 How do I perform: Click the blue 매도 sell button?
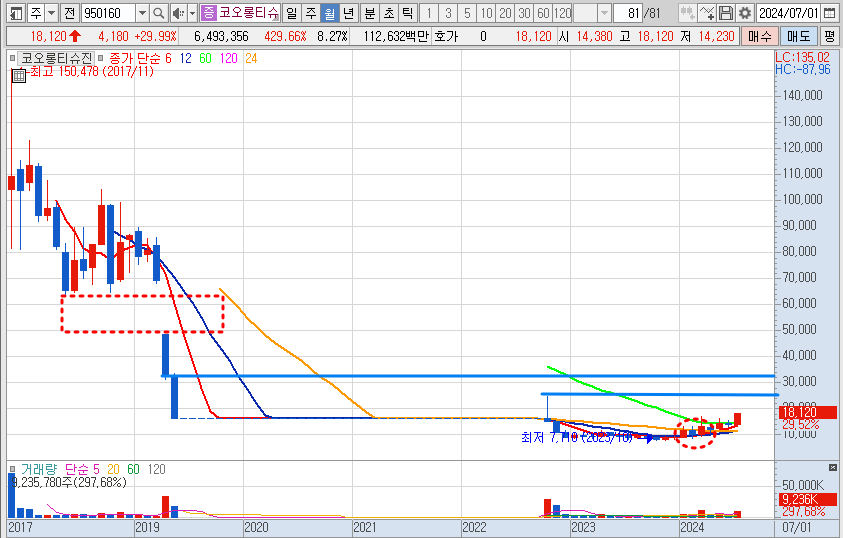pos(798,37)
